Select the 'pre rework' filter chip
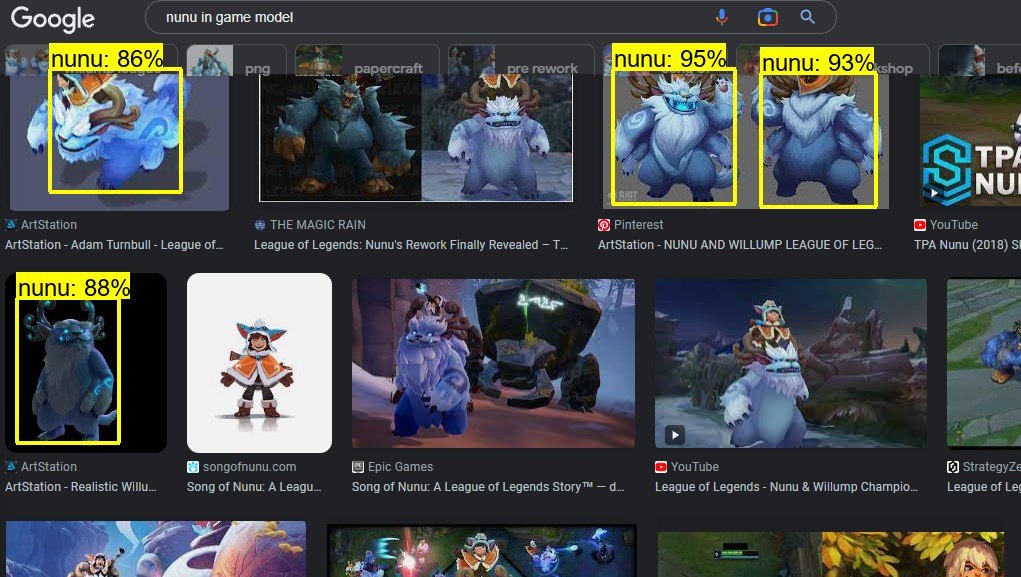1021x577 pixels. coord(521,60)
